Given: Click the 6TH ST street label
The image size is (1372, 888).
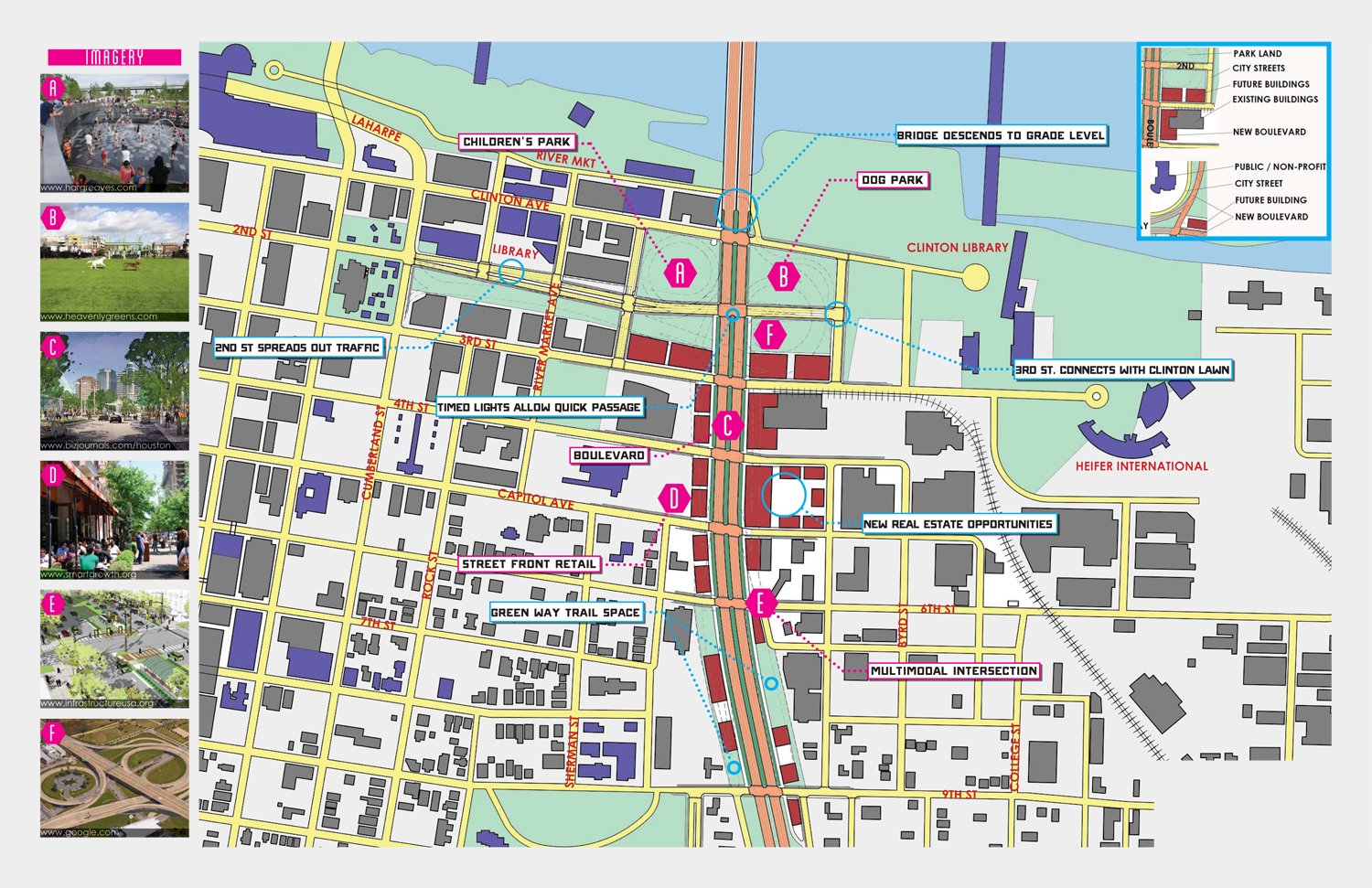Looking at the screenshot, I should pos(938,608).
